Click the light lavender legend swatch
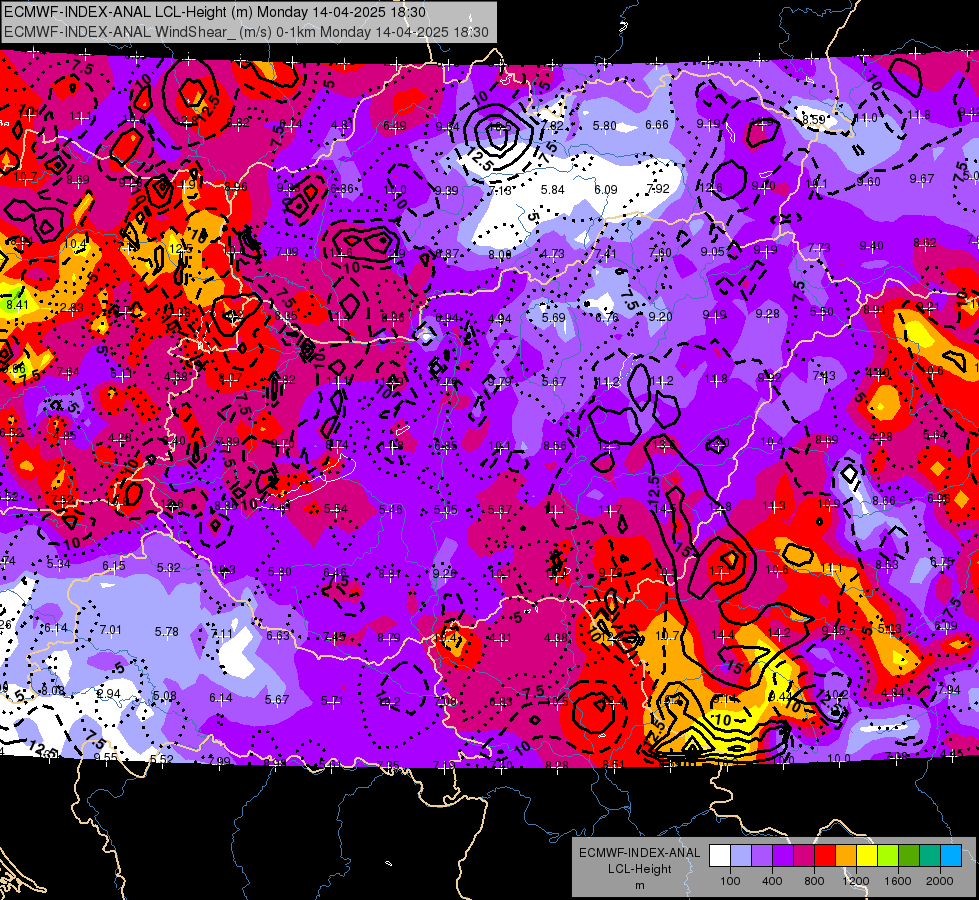 point(740,856)
